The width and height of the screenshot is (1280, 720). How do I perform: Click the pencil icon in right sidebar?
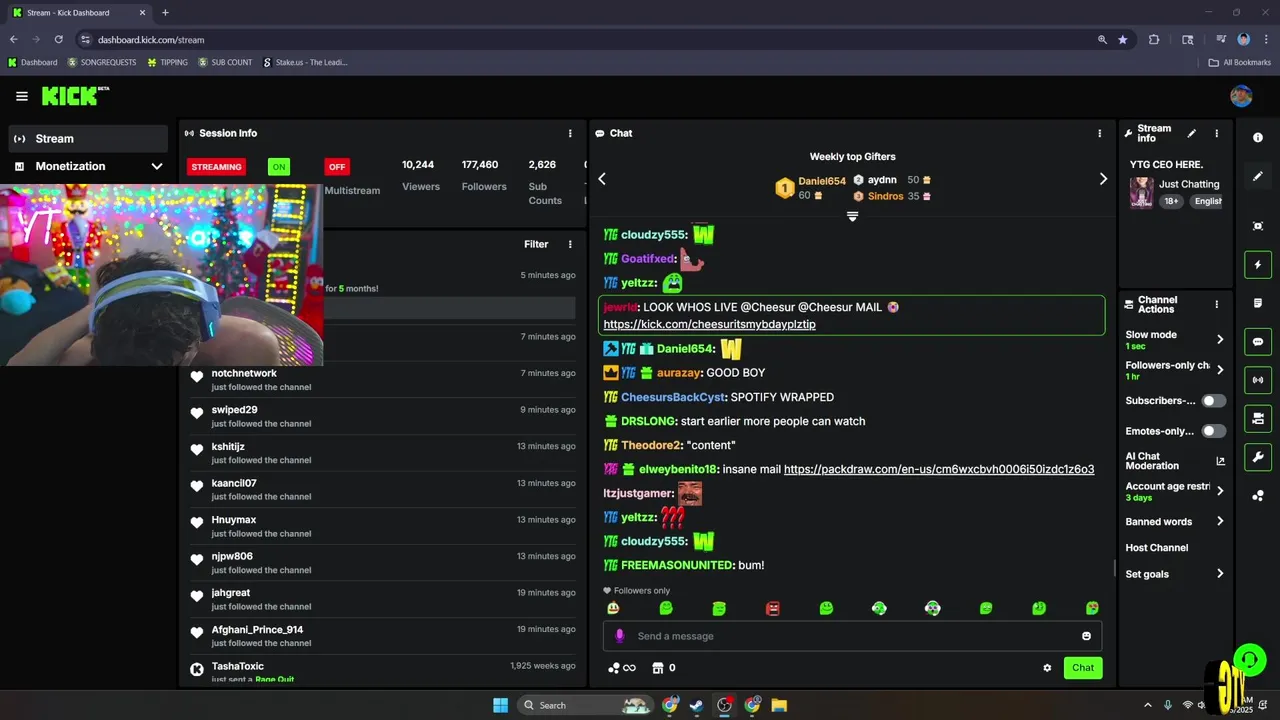(x=1258, y=176)
